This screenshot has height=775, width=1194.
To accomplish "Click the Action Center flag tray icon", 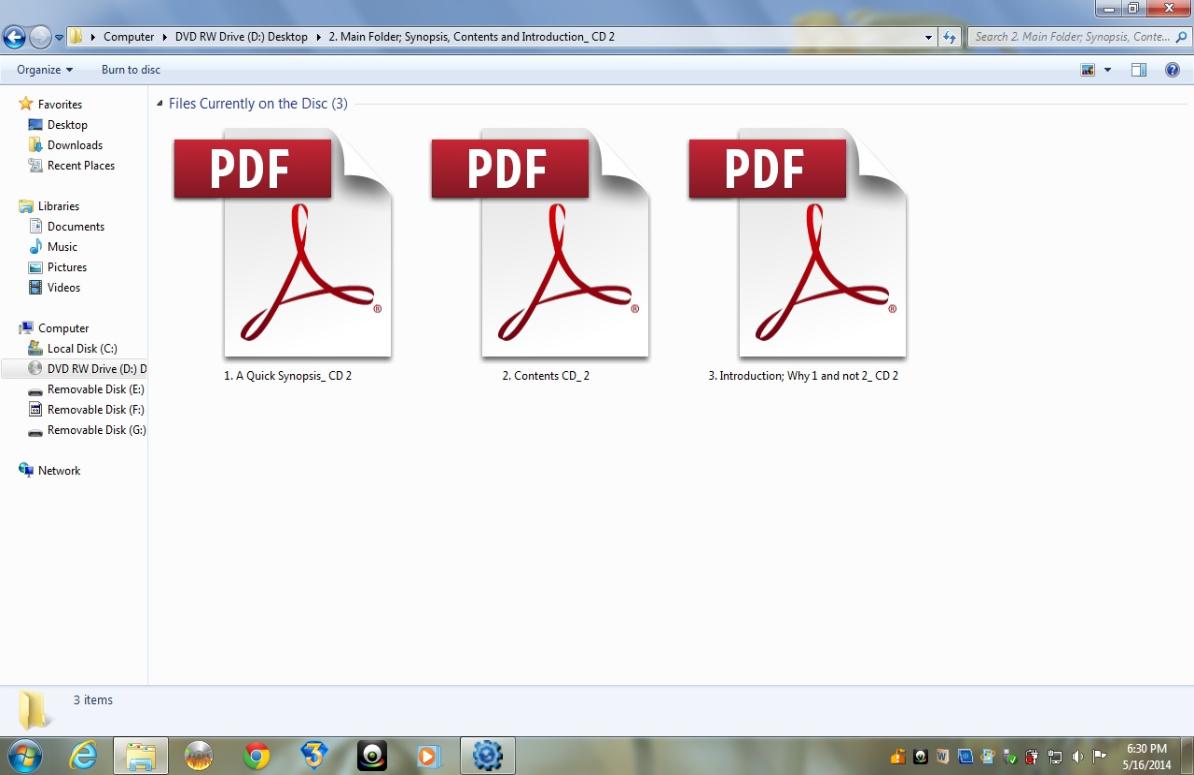I will click(1099, 757).
